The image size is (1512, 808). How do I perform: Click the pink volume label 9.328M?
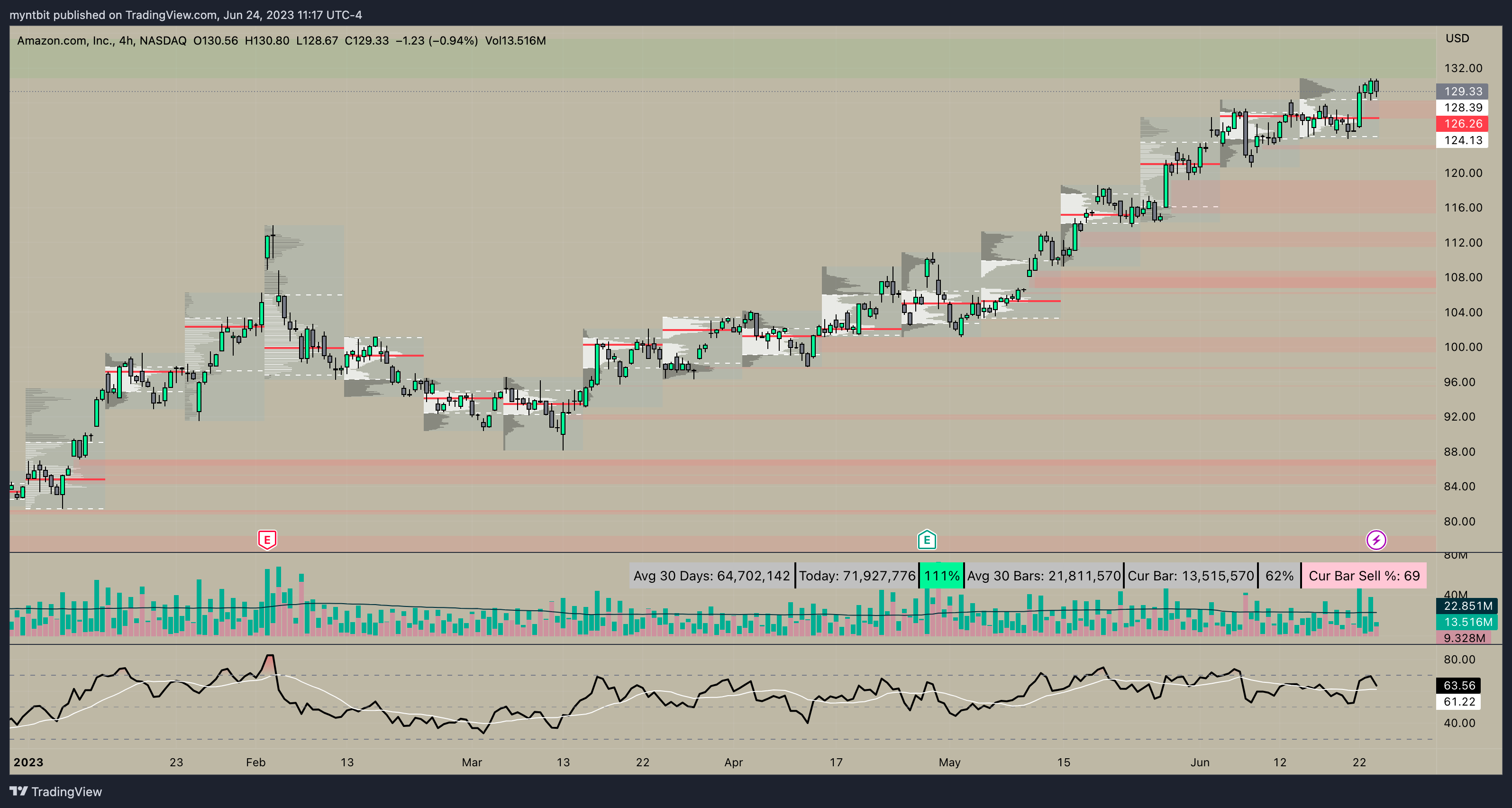[1463, 638]
